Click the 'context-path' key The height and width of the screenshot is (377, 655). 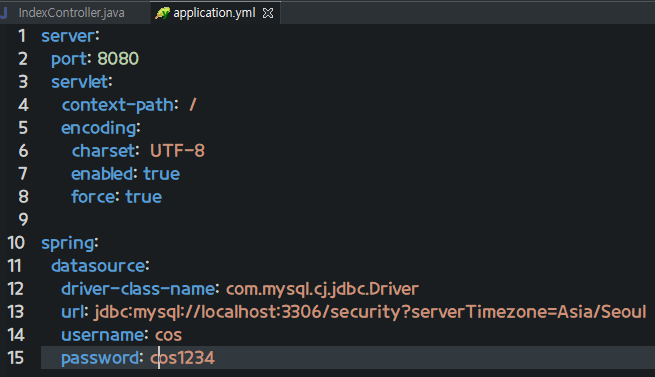click(117, 104)
